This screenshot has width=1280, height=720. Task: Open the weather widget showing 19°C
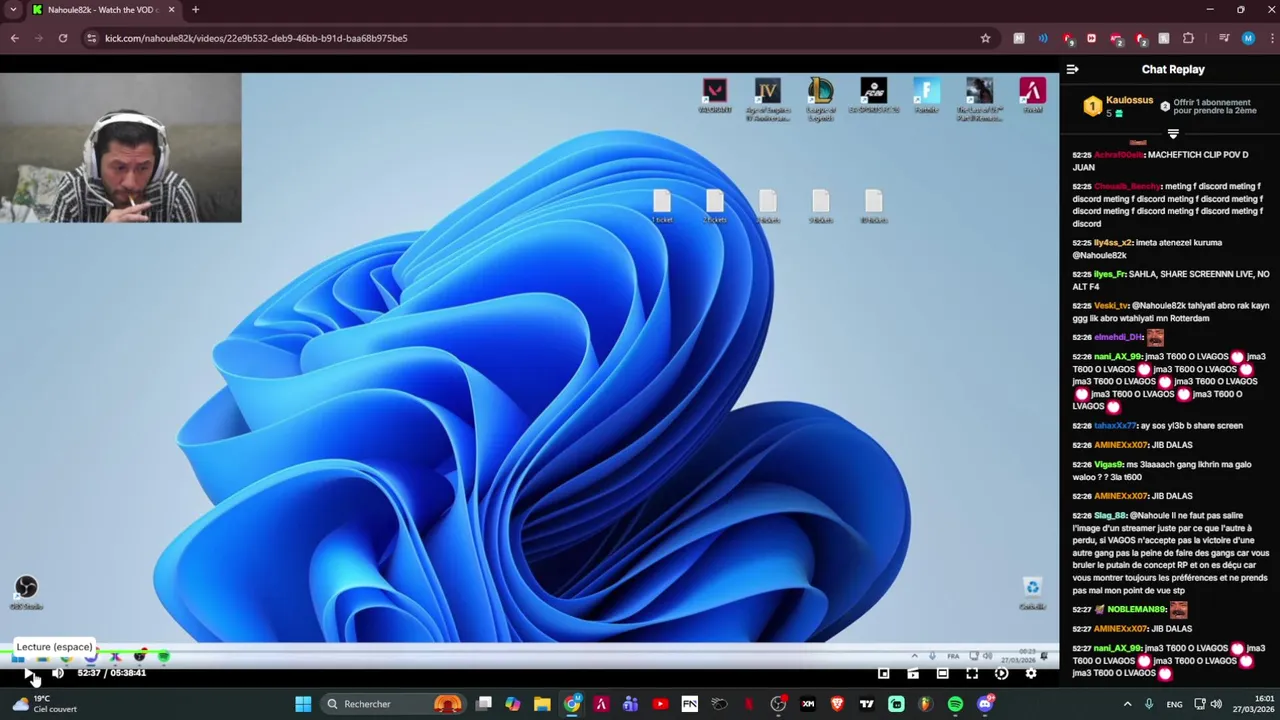pos(45,704)
